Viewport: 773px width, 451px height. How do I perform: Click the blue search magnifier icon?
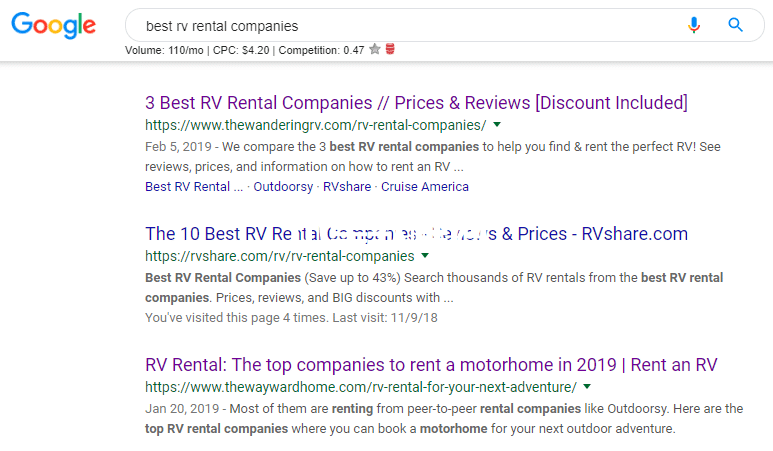coord(736,25)
